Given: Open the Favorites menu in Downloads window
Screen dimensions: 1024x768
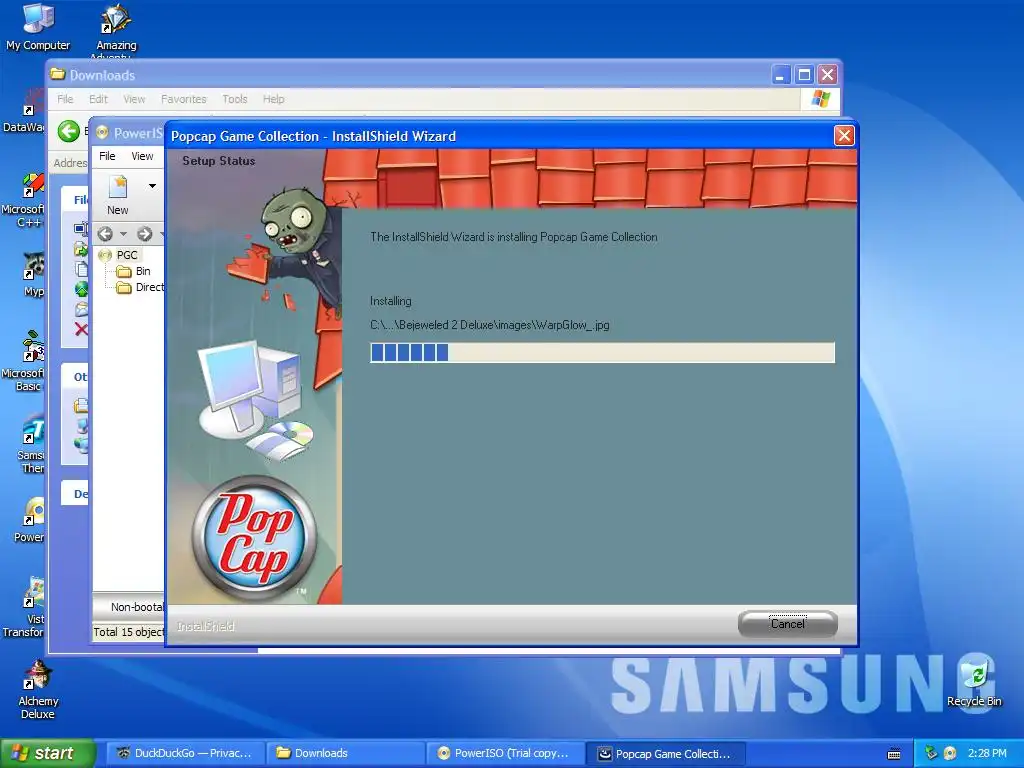Looking at the screenshot, I should 184,99.
